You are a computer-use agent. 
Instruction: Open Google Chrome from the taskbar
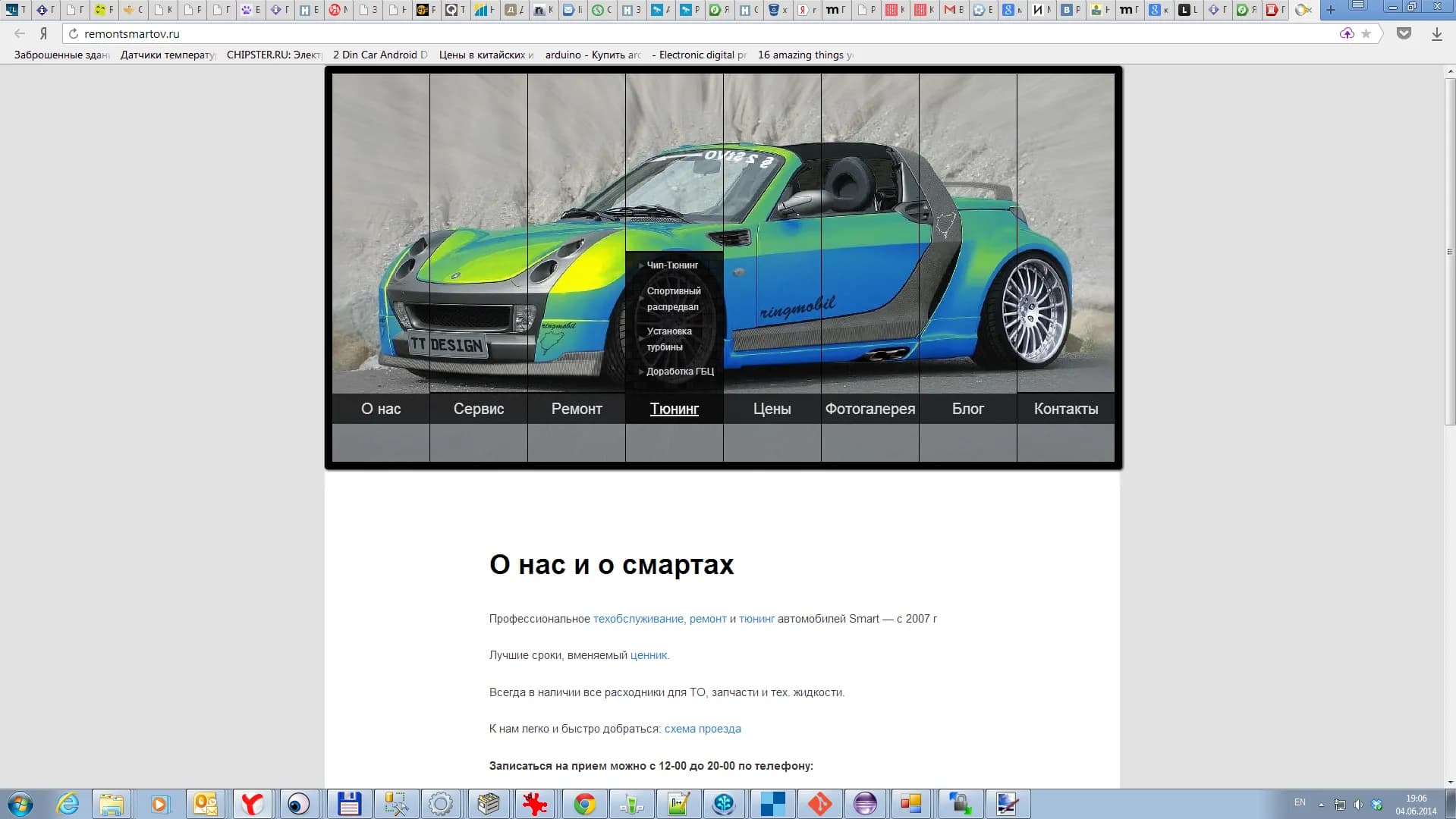click(x=585, y=803)
